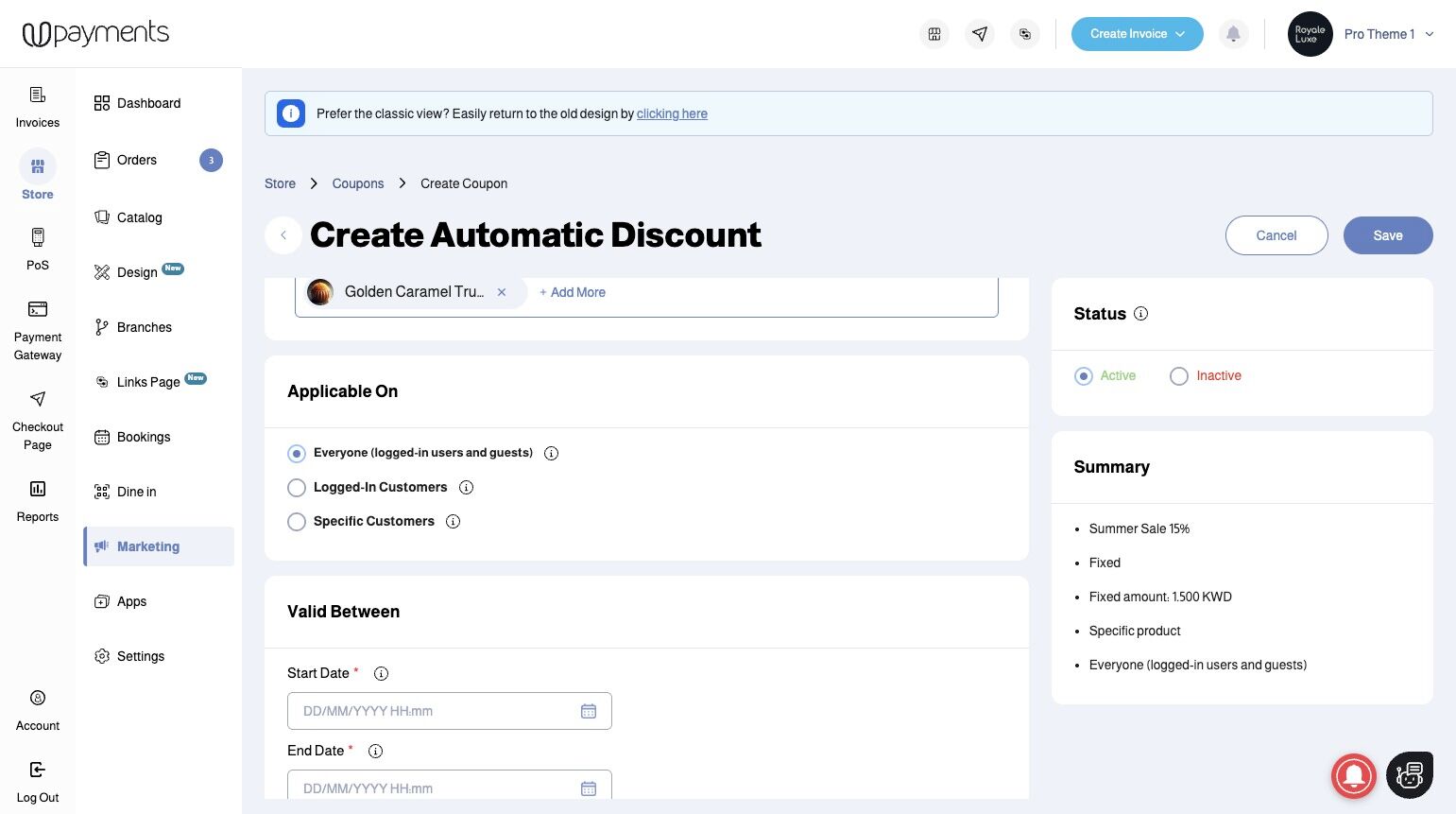The image size is (1456, 814).
Task: Go to Catalog in the sidebar
Action: 139,217
